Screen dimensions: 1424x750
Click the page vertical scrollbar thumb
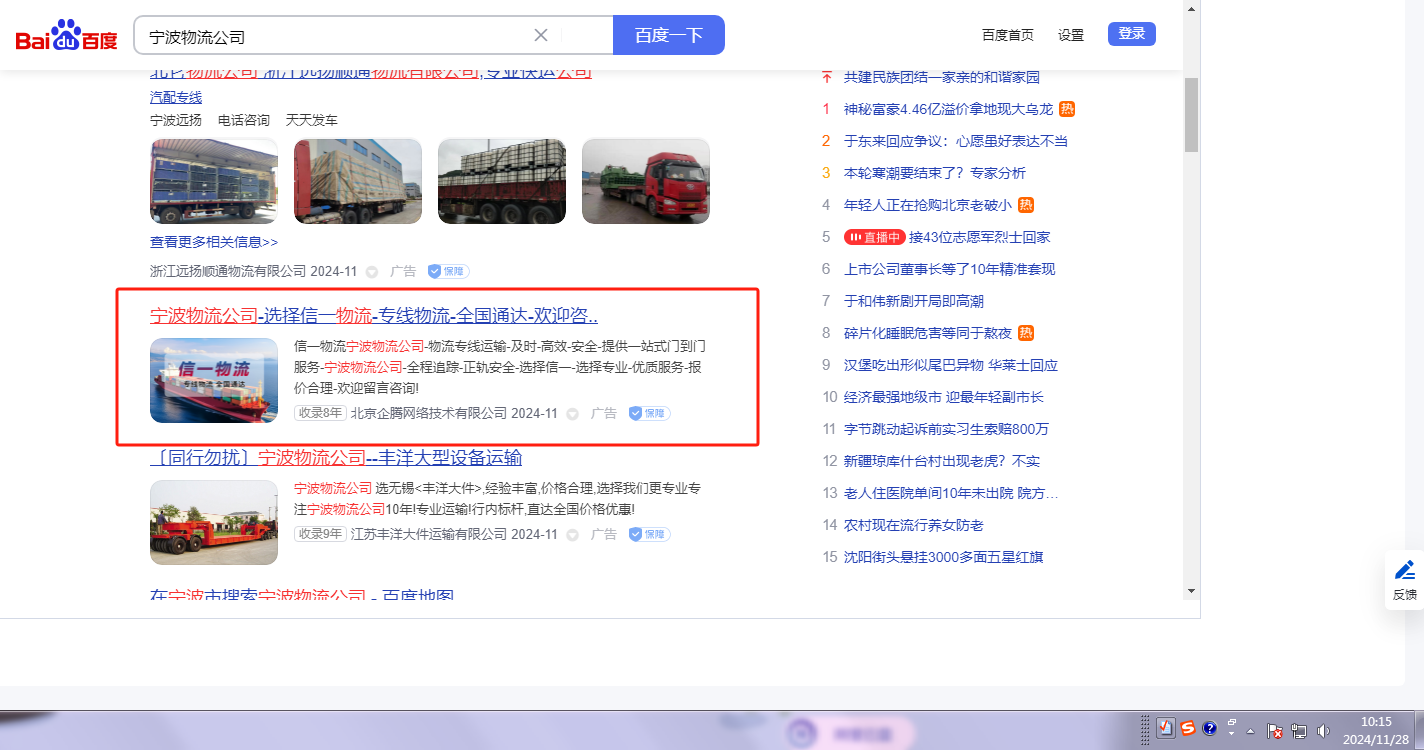(x=1191, y=115)
